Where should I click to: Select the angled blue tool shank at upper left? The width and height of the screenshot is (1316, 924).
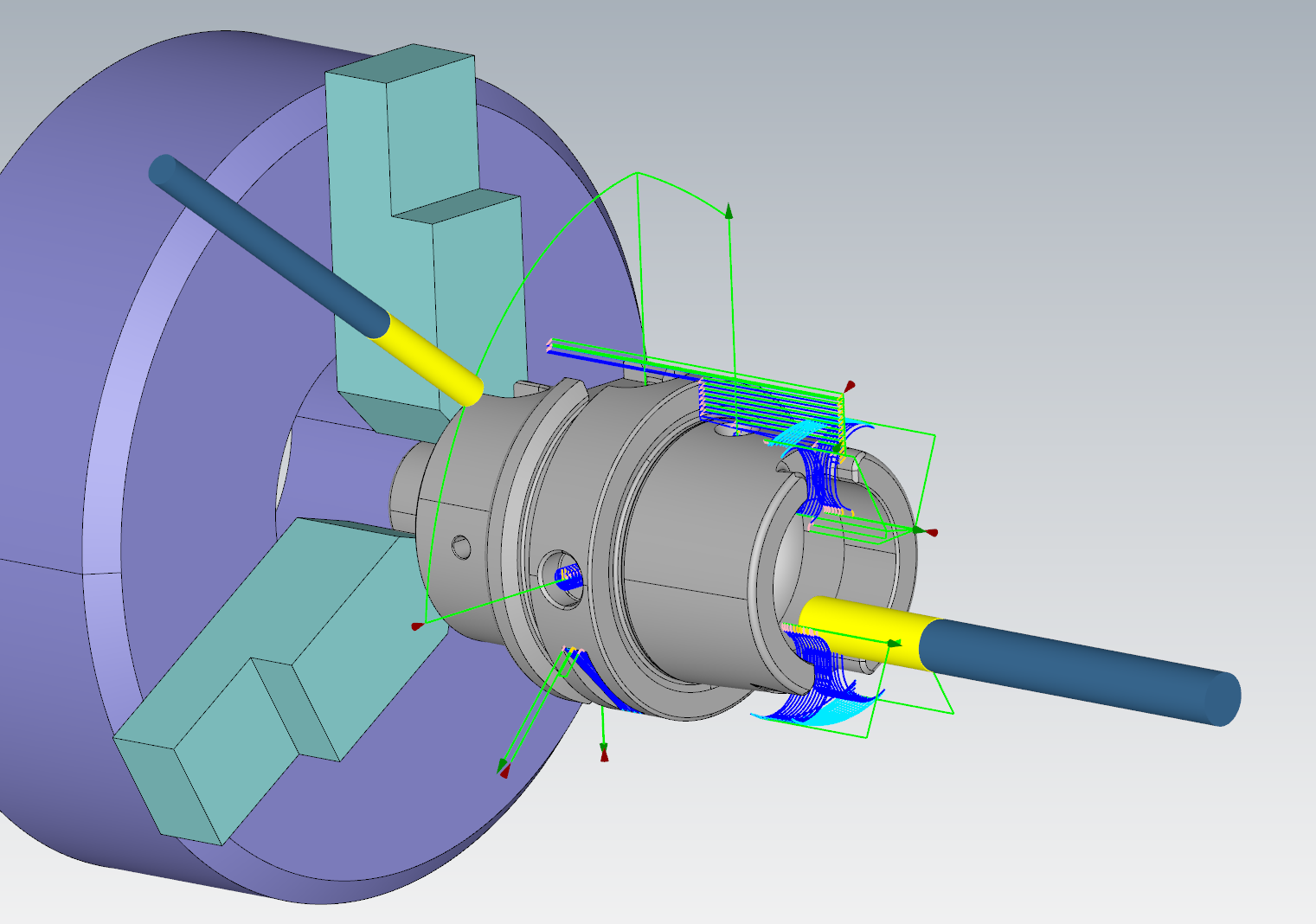pos(268,248)
